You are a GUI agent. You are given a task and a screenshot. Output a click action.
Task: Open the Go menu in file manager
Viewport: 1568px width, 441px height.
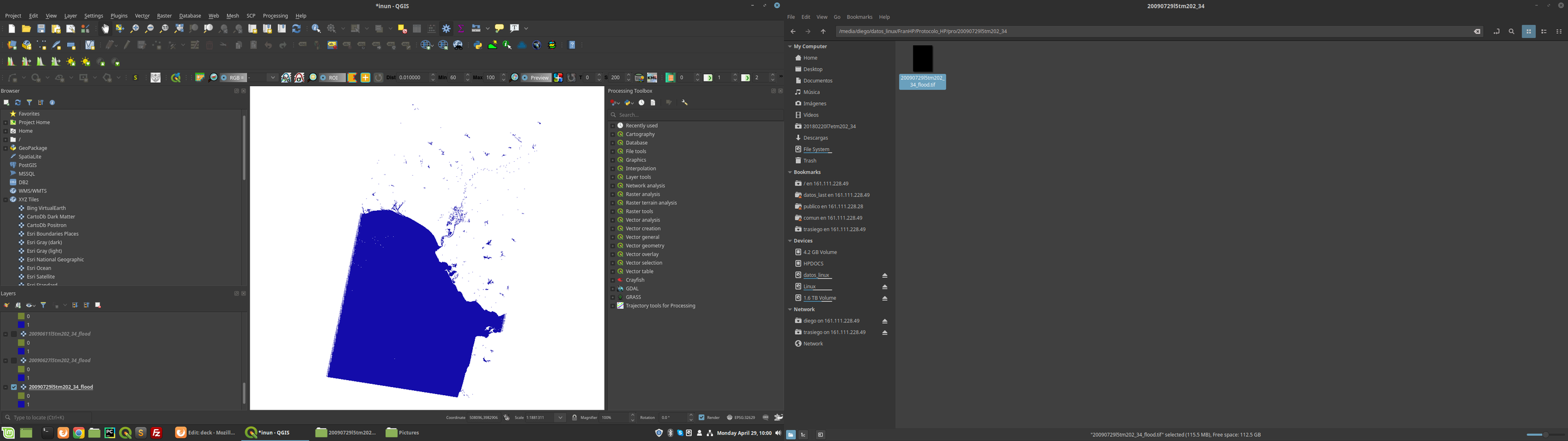tap(837, 17)
